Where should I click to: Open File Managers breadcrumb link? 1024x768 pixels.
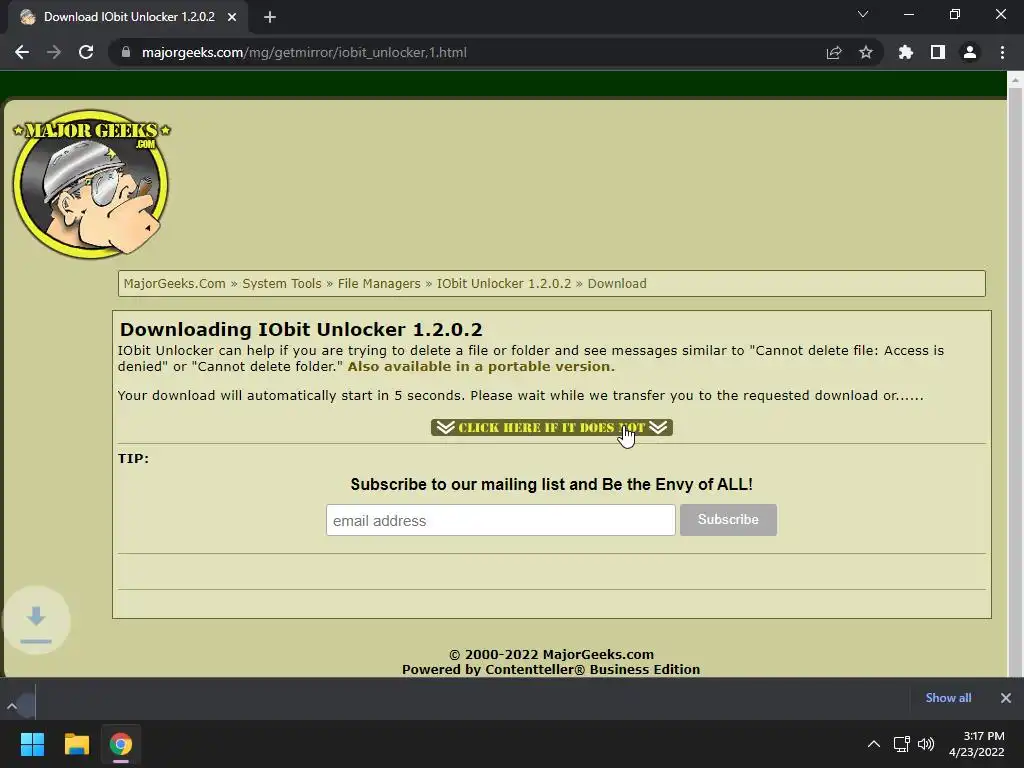click(x=379, y=283)
